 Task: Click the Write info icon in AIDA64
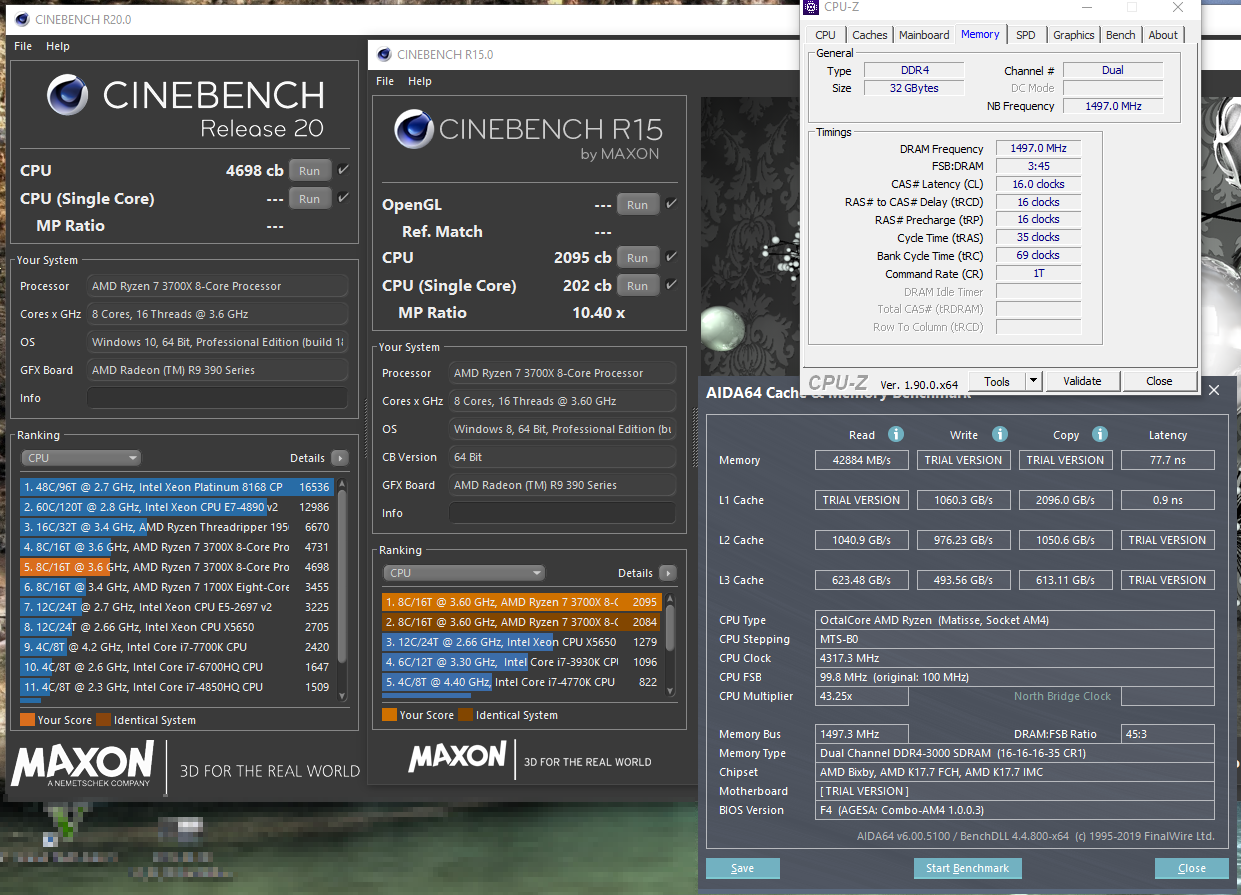pyautogui.click(x=999, y=434)
